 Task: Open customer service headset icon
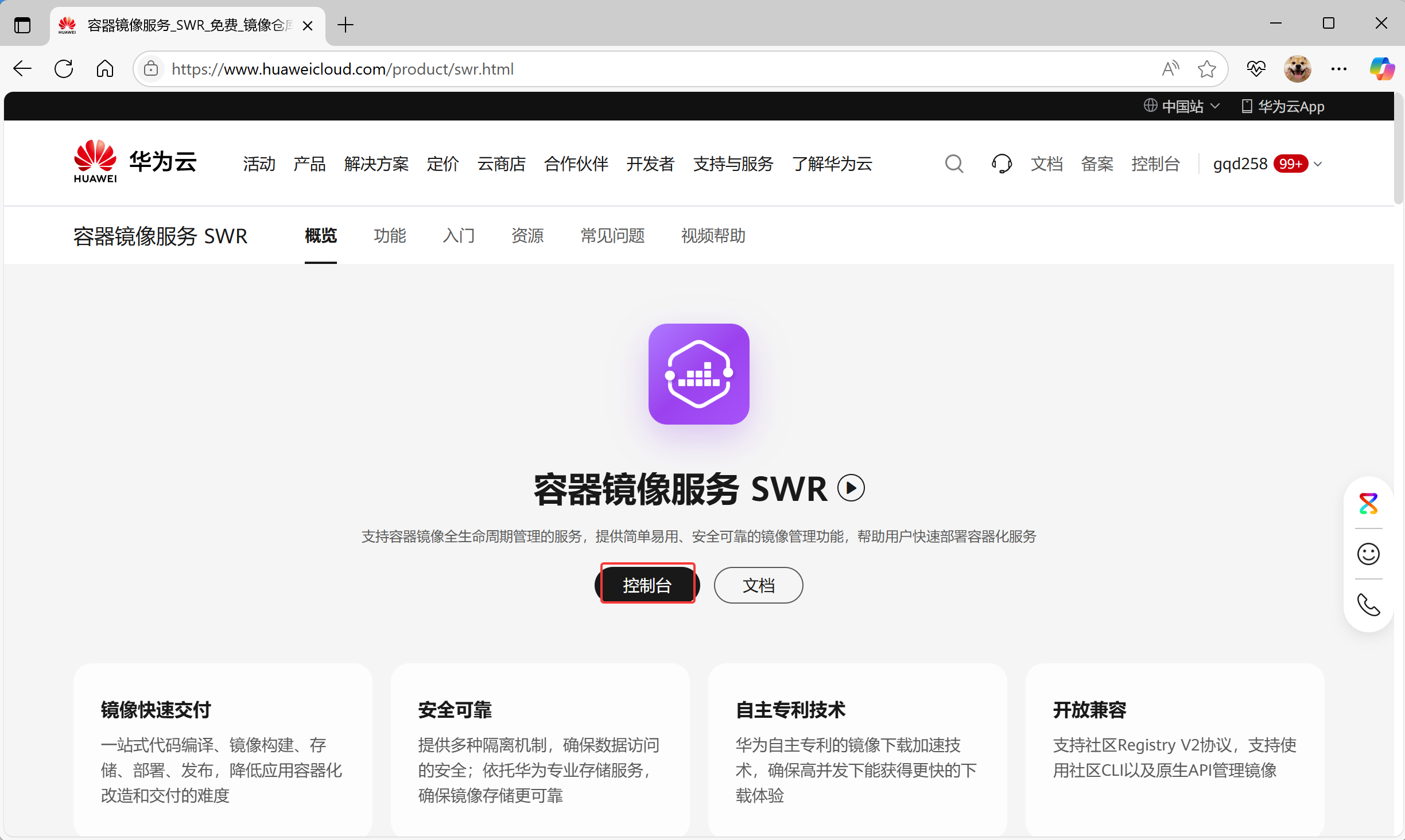pyautogui.click(x=1002, y=164)
